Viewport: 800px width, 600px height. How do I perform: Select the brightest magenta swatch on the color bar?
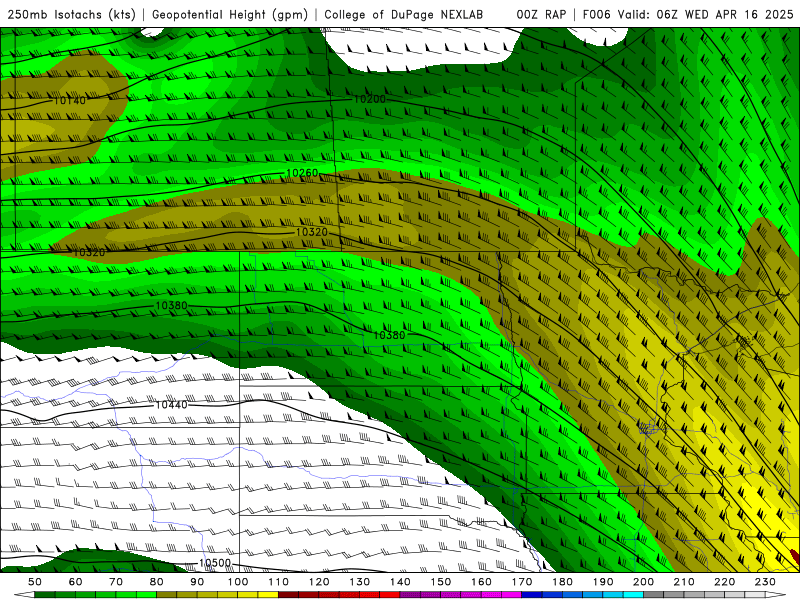[x=511, y=595]
